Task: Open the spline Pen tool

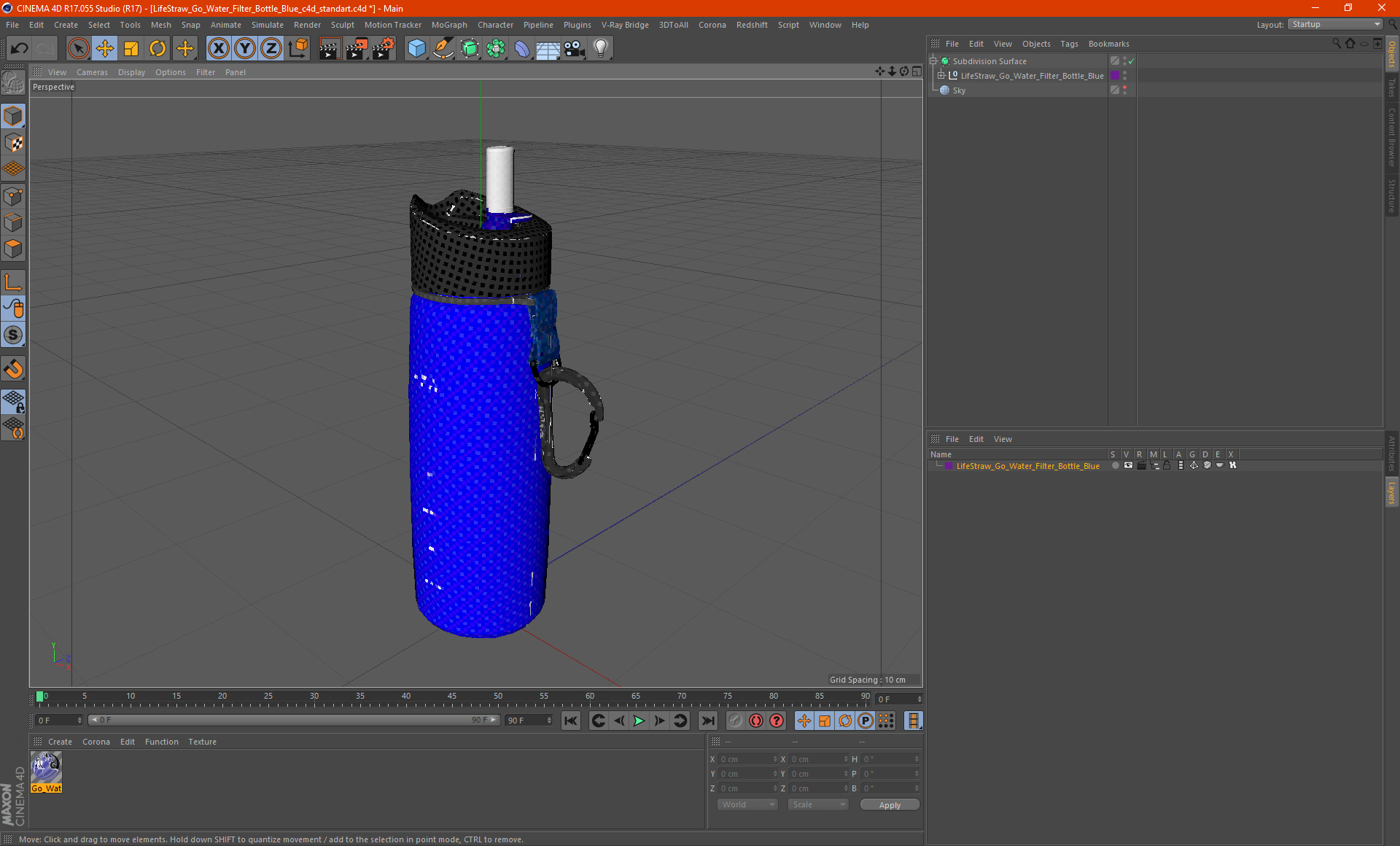Action: [x=443, y=49]
